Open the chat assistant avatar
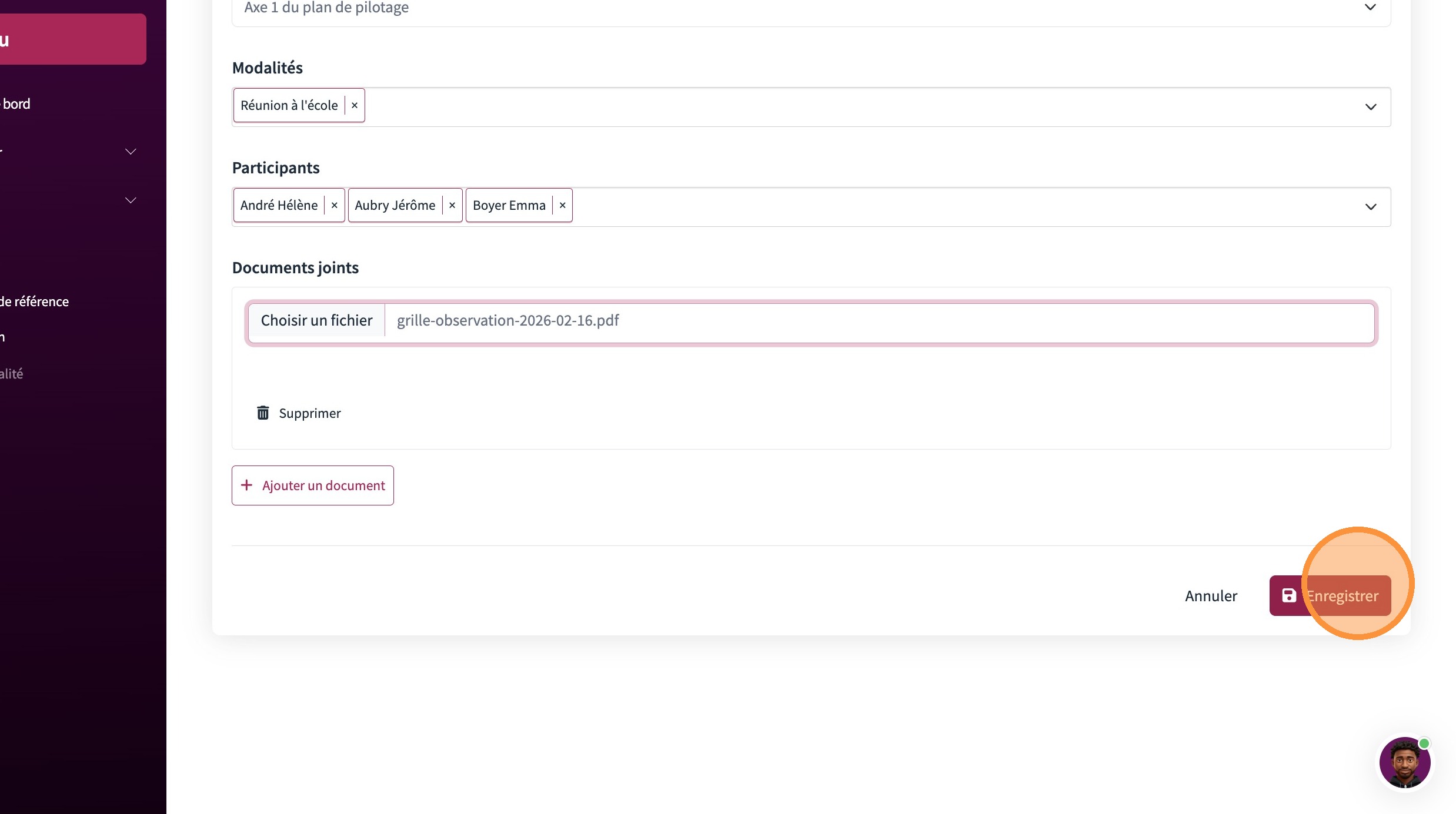 [x=1404, y=762]
